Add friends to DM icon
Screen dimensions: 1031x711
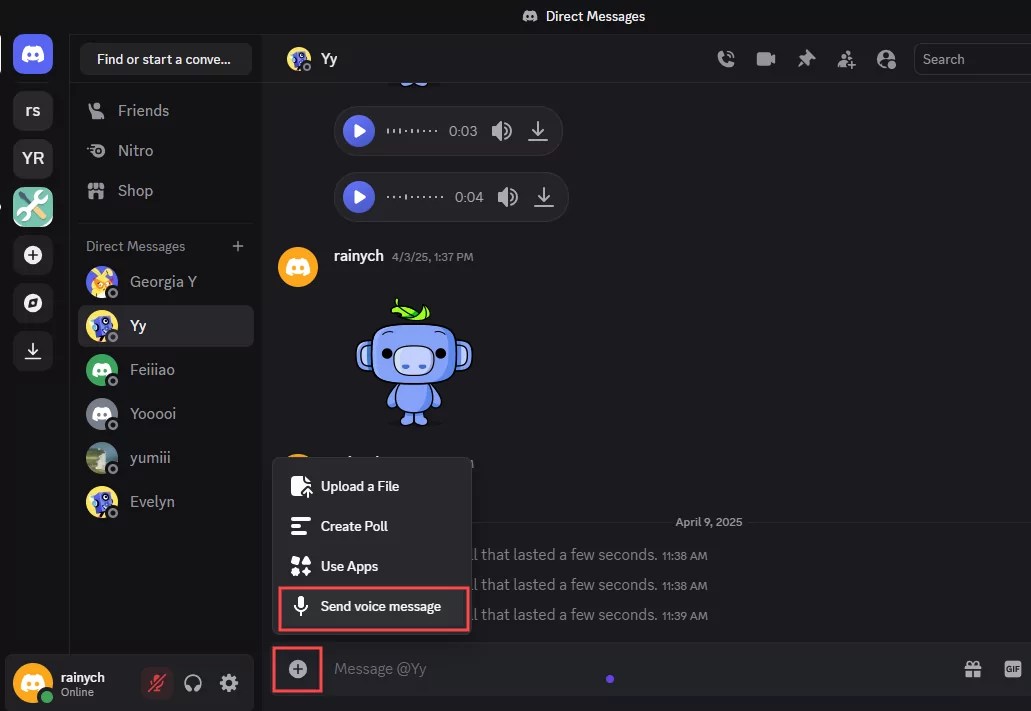coord(846,59)
